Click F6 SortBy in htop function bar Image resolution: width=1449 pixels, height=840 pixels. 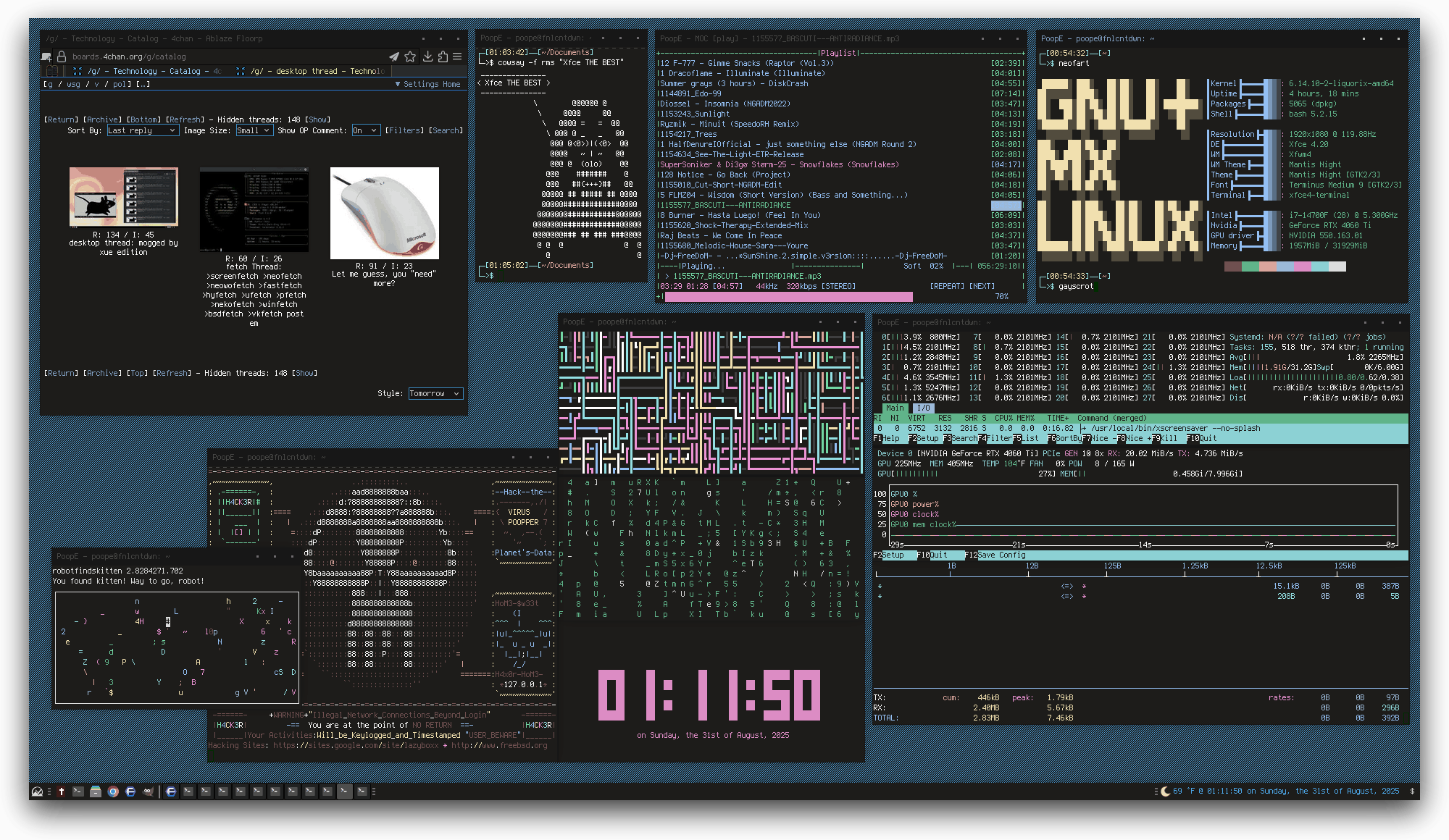[1065, 438]
